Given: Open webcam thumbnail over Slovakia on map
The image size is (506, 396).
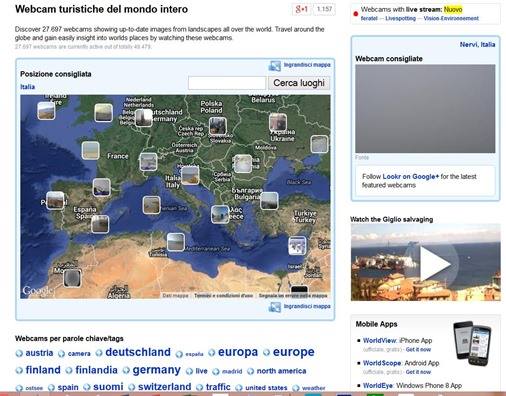Looking at the screenshot, I should click(x=218, y=126).
